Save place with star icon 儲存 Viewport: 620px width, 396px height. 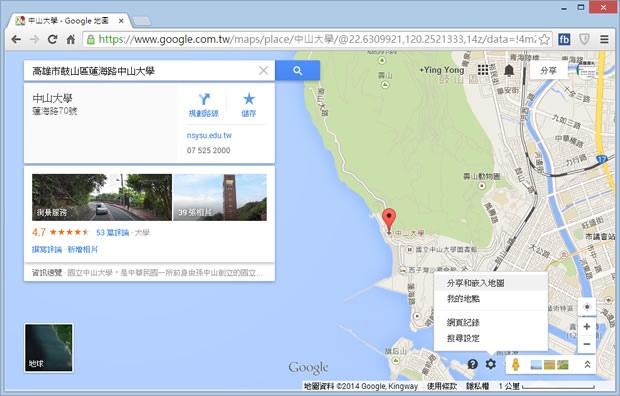(249, 105)
